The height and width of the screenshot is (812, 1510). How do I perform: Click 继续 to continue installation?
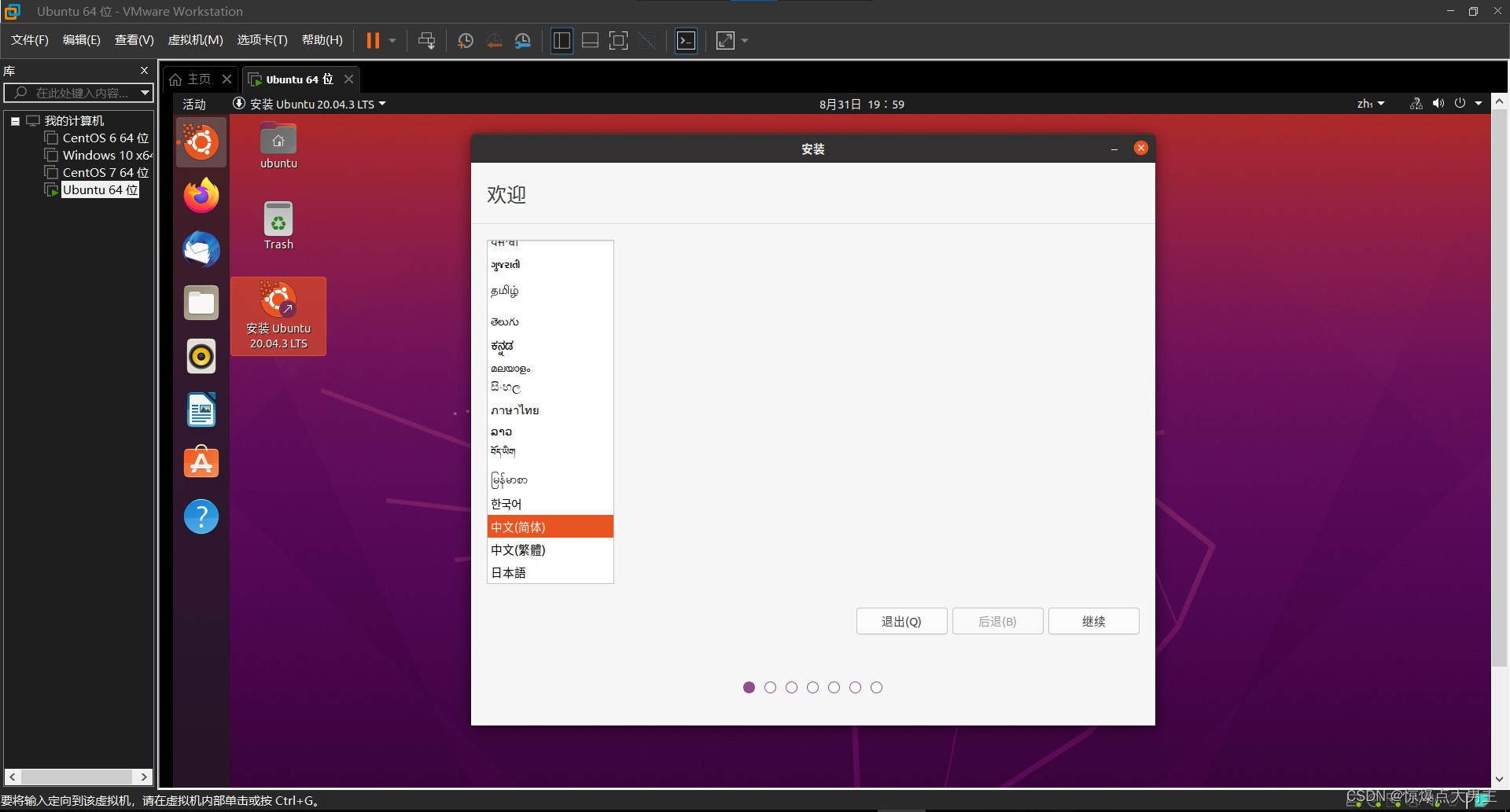[x=1093, y=621]
